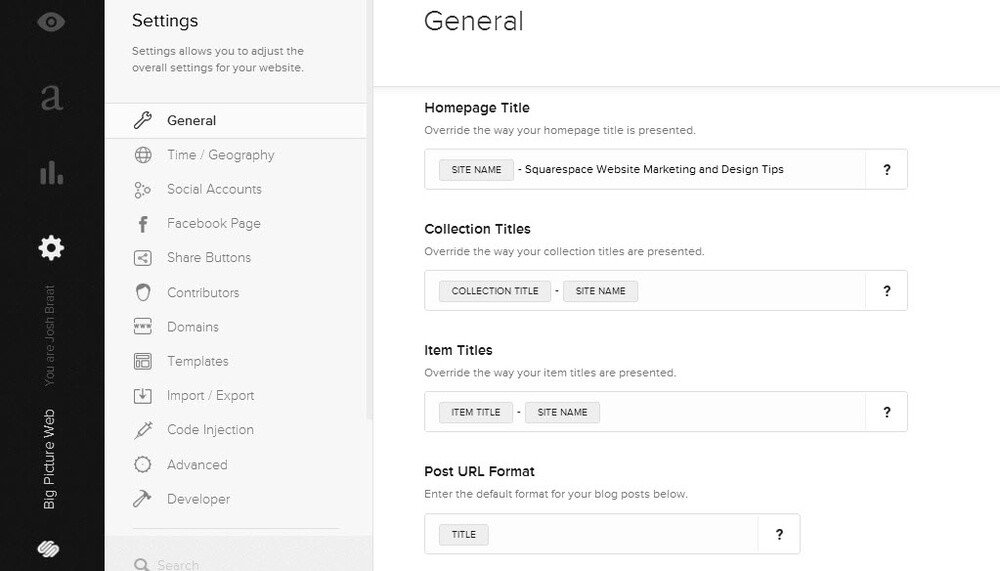
Task: Open the content 'a' typography icon
Action: click(x=51, y=97)
